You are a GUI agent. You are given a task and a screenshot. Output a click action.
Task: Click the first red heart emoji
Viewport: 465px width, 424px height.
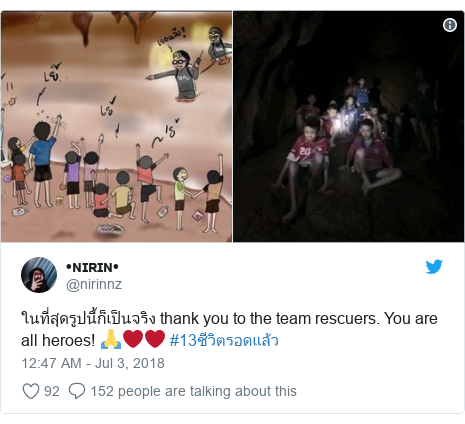[133, 340]
